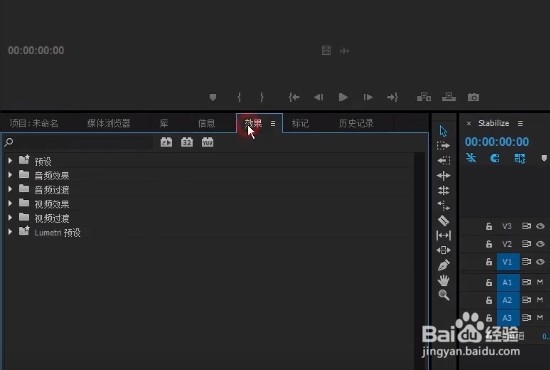Lock the V3 track
Screen dimensions: 550x370
point(489,226)
